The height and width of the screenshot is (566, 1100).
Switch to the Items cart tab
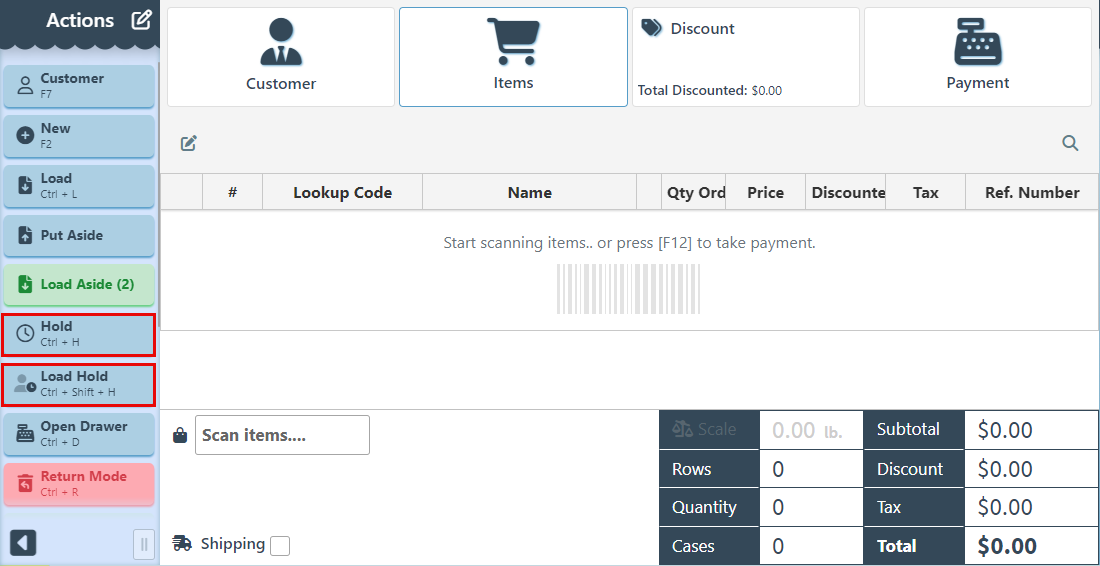513,57
